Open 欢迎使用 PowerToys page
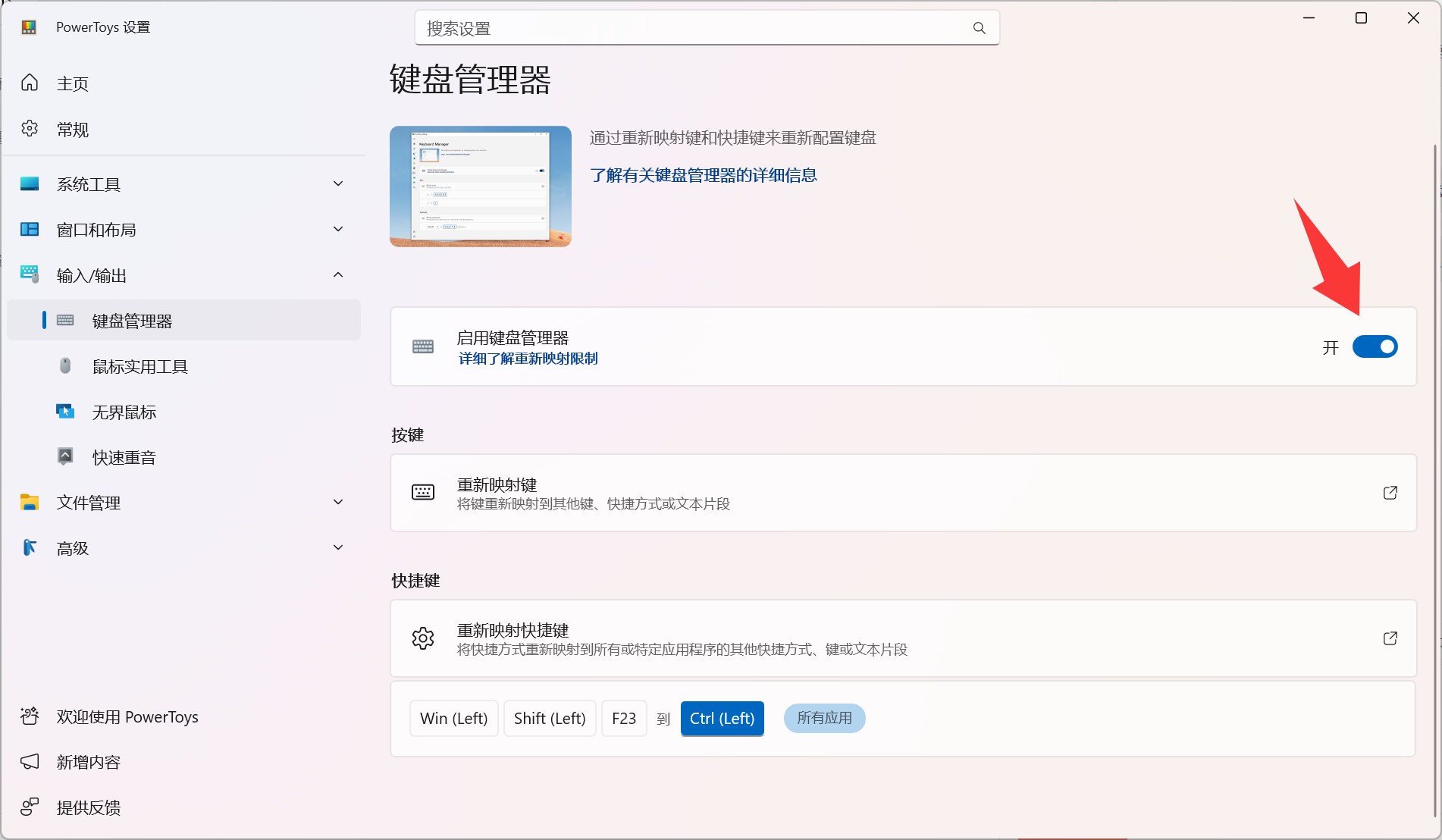The height and width of the screenshot is (840, 1442). pos(183,716)
